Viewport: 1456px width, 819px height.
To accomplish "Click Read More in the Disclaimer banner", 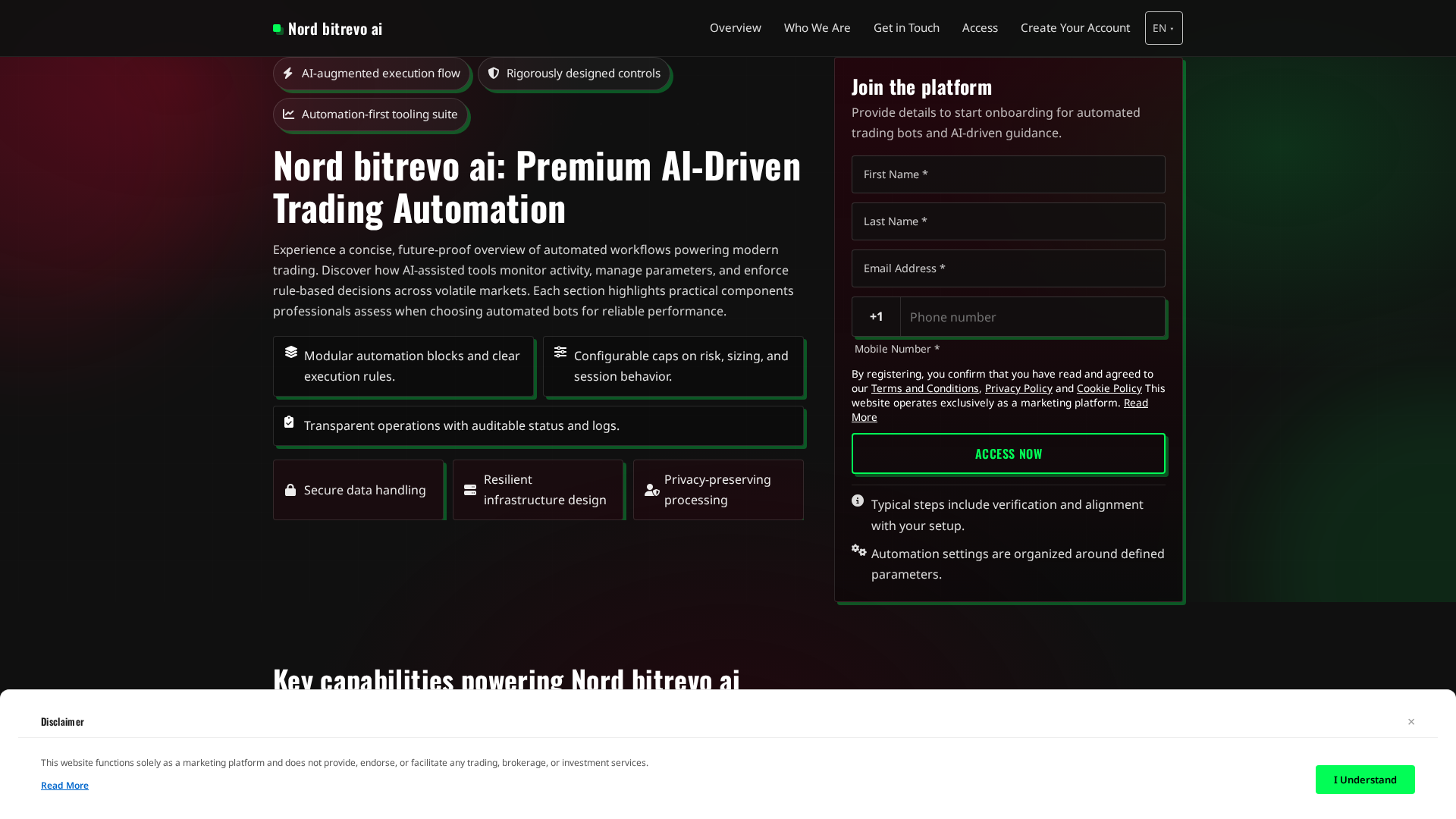I will [64, 786].
